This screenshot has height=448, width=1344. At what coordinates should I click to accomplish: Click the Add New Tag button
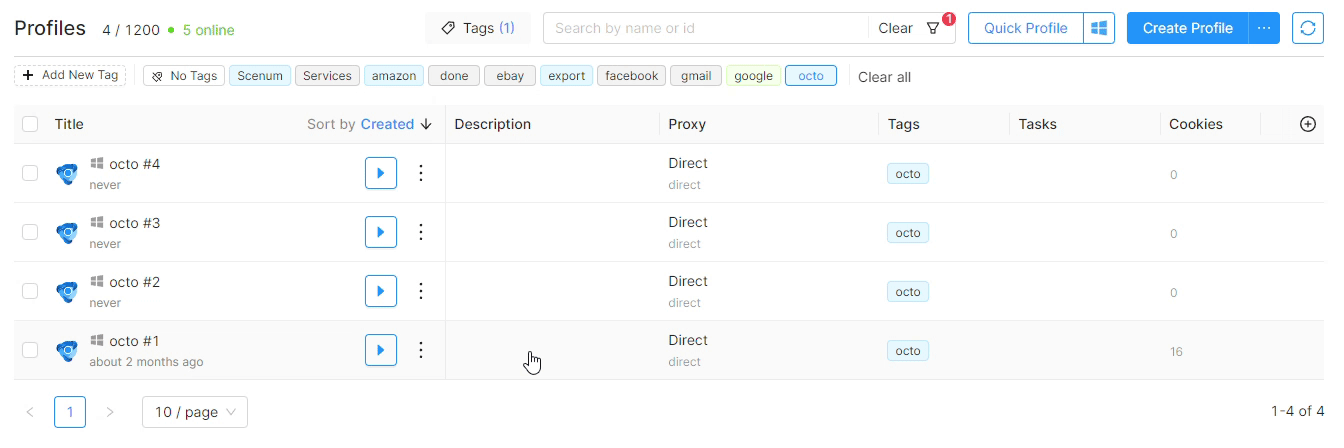(x=70, y=76)
